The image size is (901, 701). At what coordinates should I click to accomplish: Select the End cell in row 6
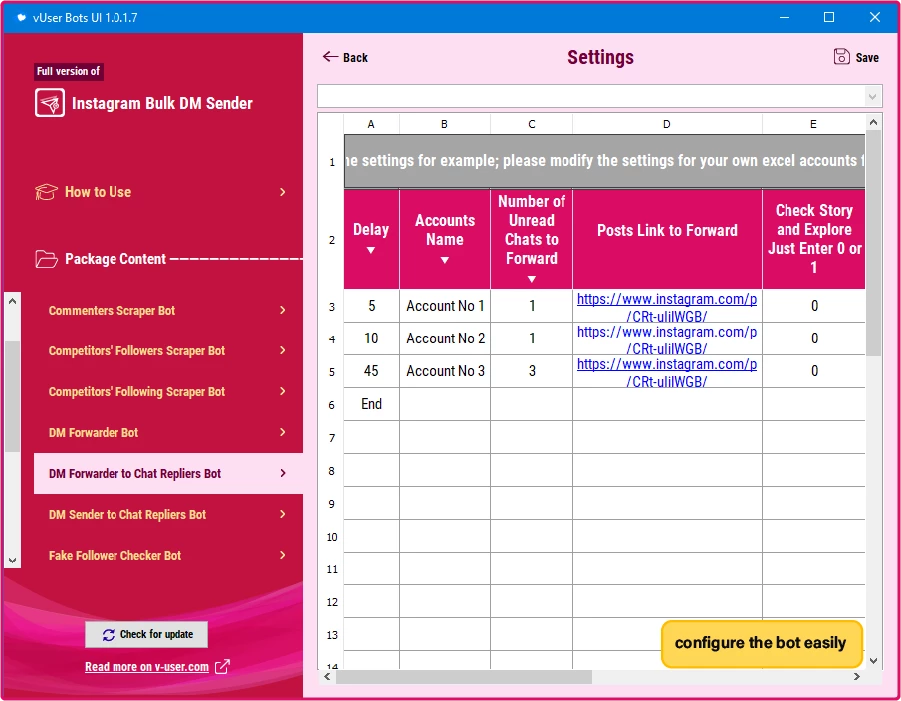pos(371,404)
